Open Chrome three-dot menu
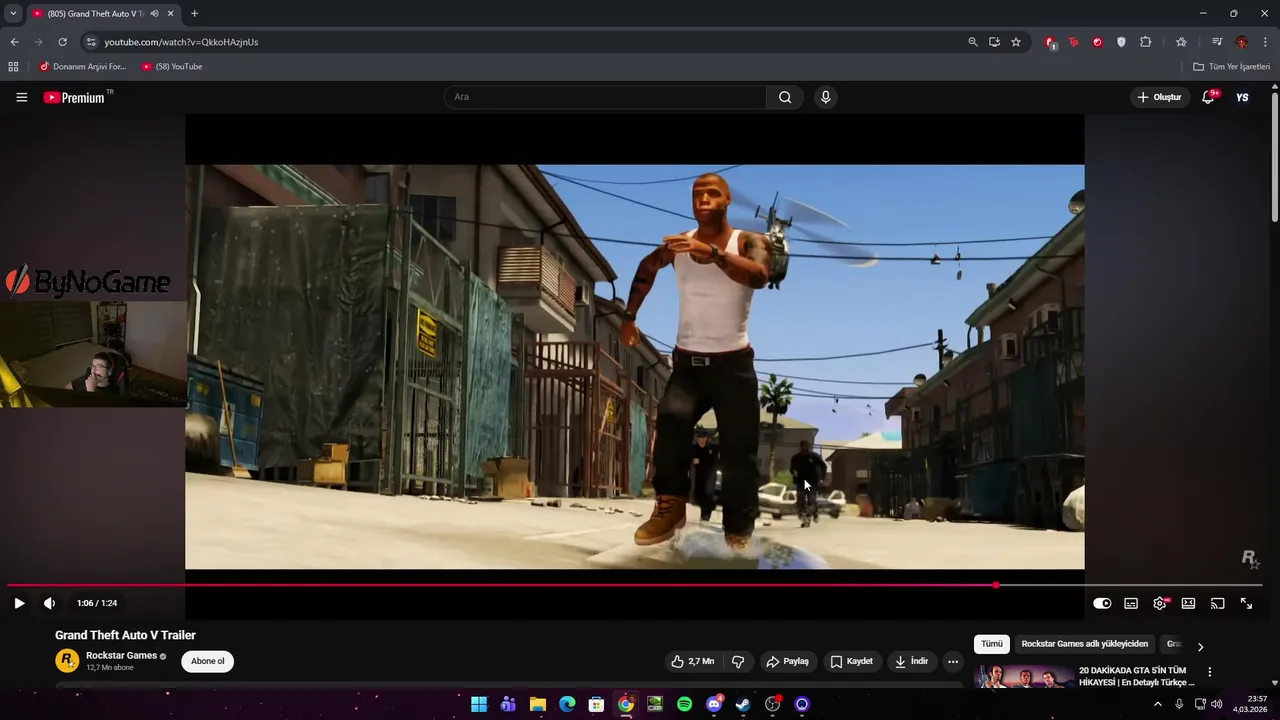The height and width of the screenshot is (720, 1280). tap(1266, 42)
